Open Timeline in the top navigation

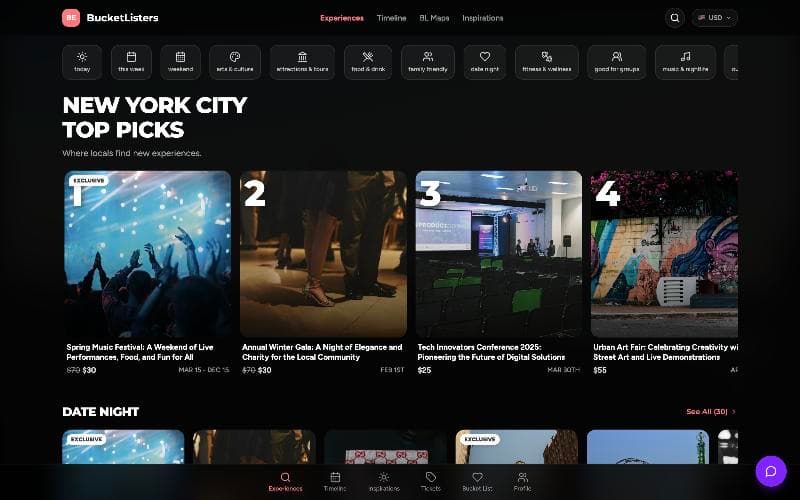pos(391,18)
